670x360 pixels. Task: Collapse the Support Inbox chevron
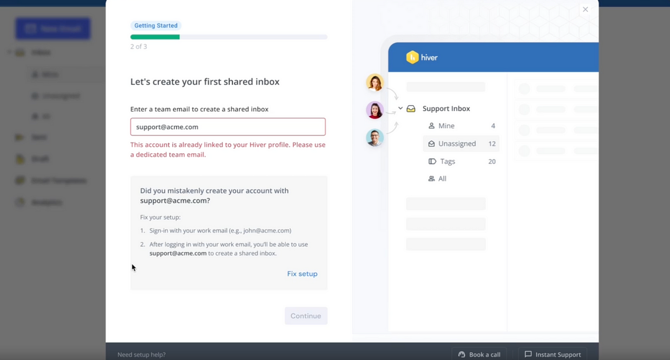click(400, 108)
